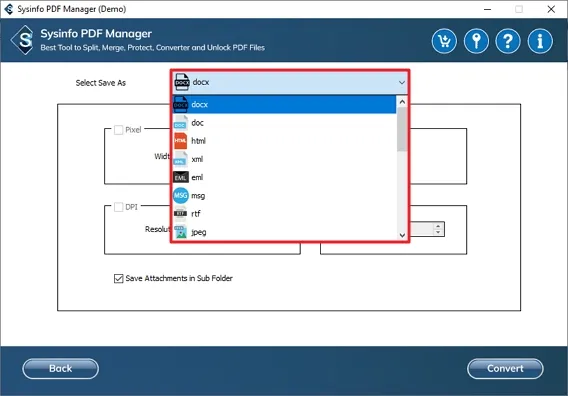The image size is (568, 396).
Task: Click the shopping cart purchase icon
Action: (444, 41)
